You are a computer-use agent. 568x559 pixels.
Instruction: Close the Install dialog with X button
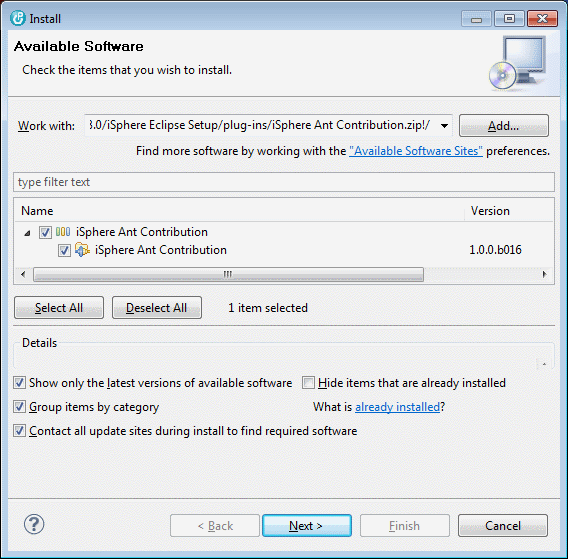click(542, 19)
